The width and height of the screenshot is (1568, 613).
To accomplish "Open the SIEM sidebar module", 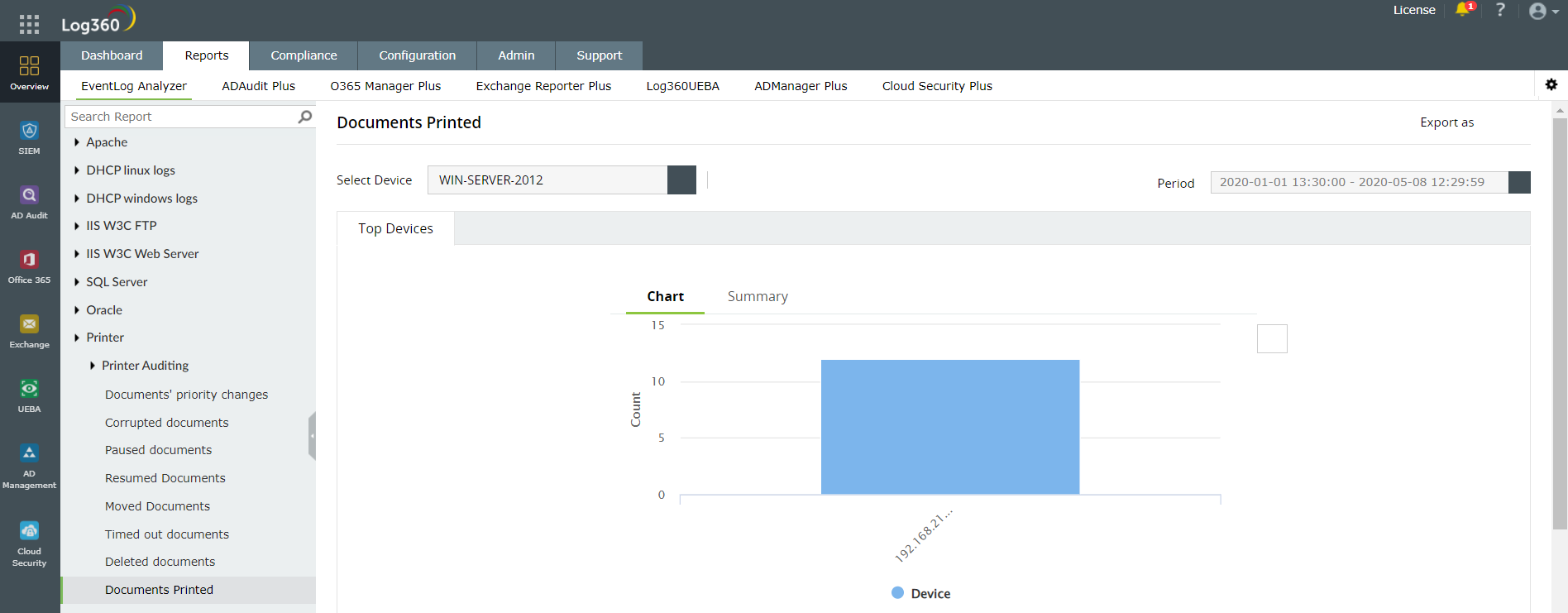I will (x=30, y=138).
